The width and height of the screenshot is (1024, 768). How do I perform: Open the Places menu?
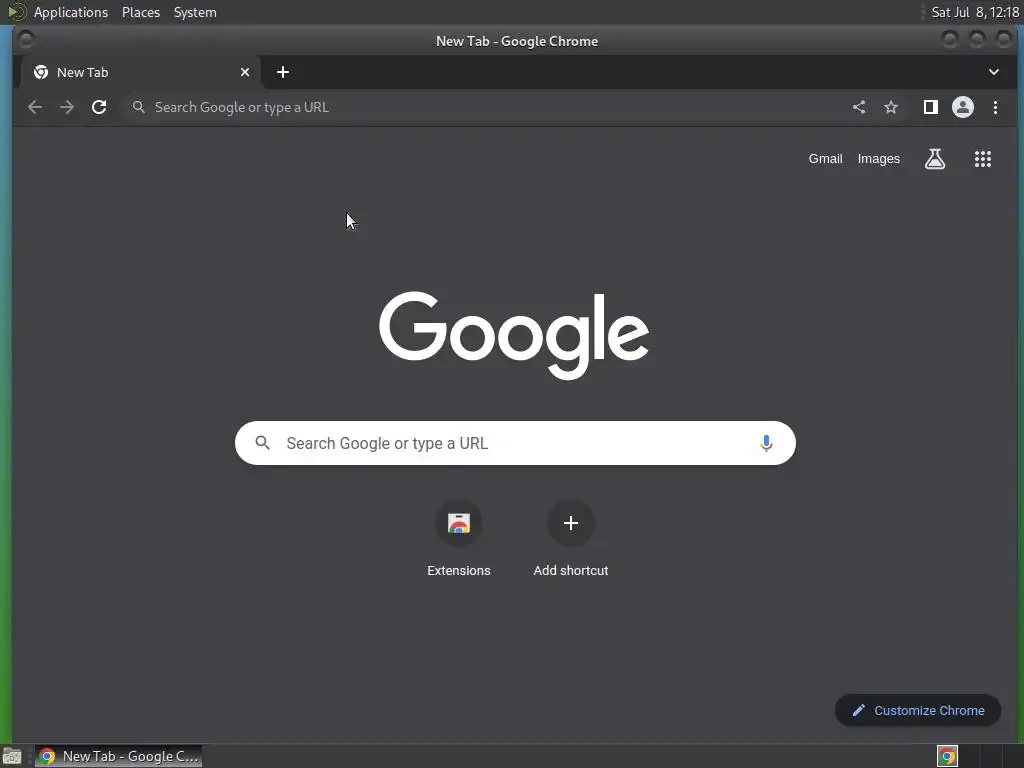141,12
